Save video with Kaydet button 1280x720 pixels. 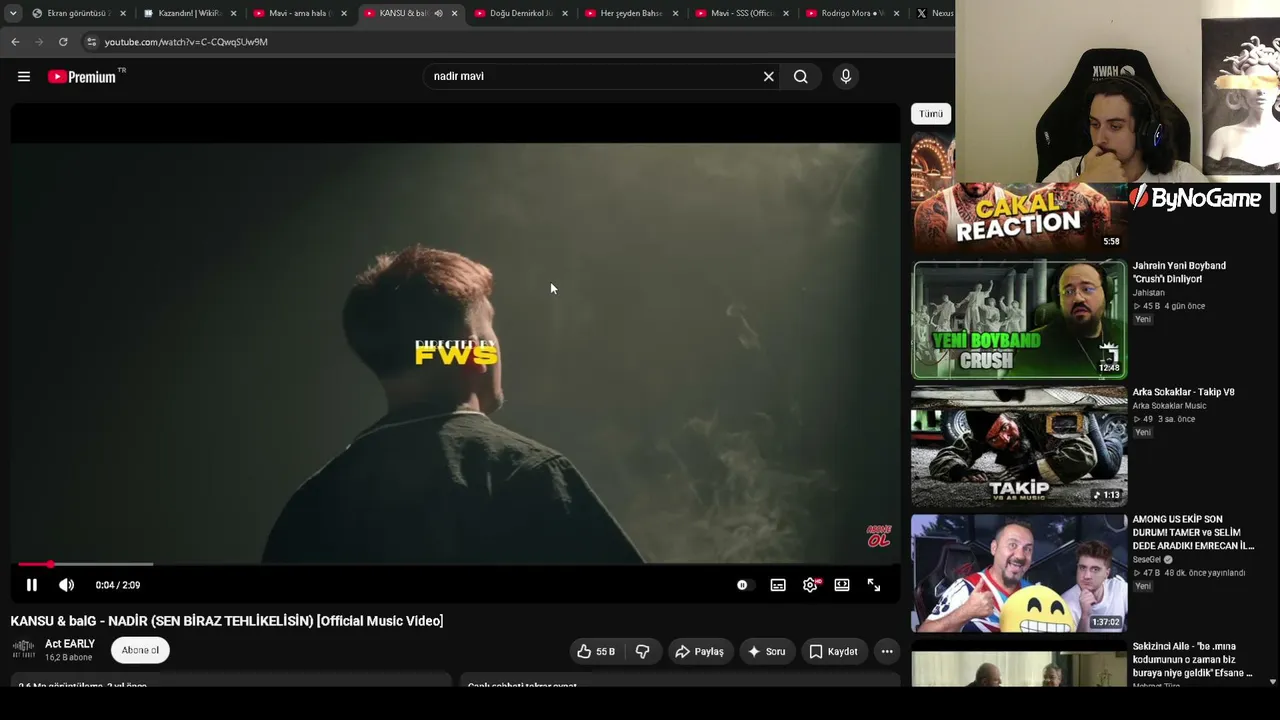coord(833,651)
